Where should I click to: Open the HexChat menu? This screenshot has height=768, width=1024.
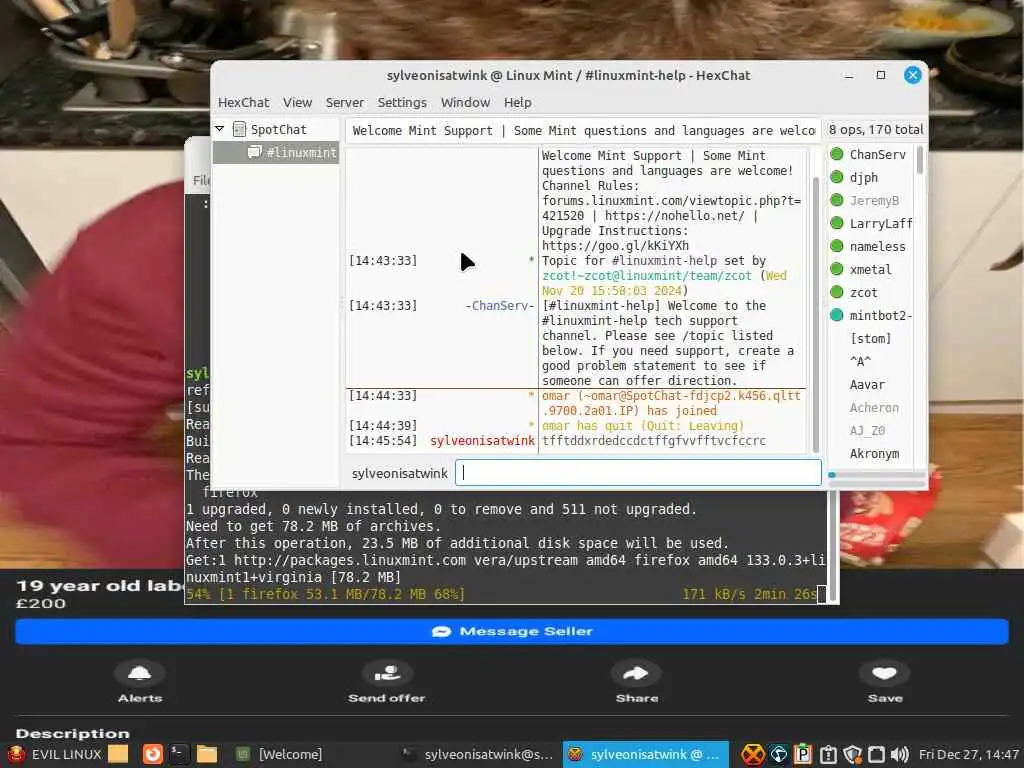click(243, 103)
